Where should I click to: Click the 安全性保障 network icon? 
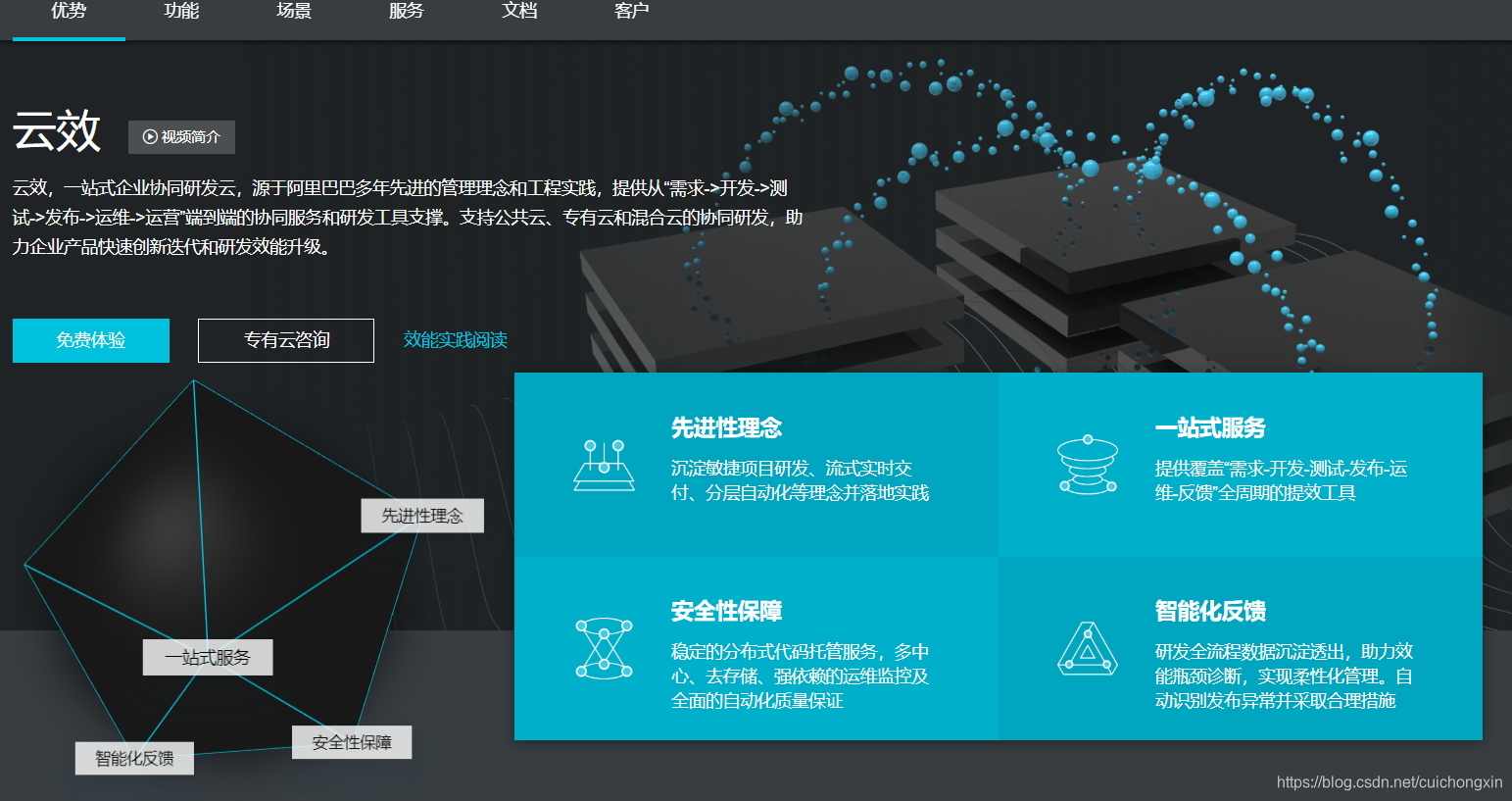tap(604, 648)
